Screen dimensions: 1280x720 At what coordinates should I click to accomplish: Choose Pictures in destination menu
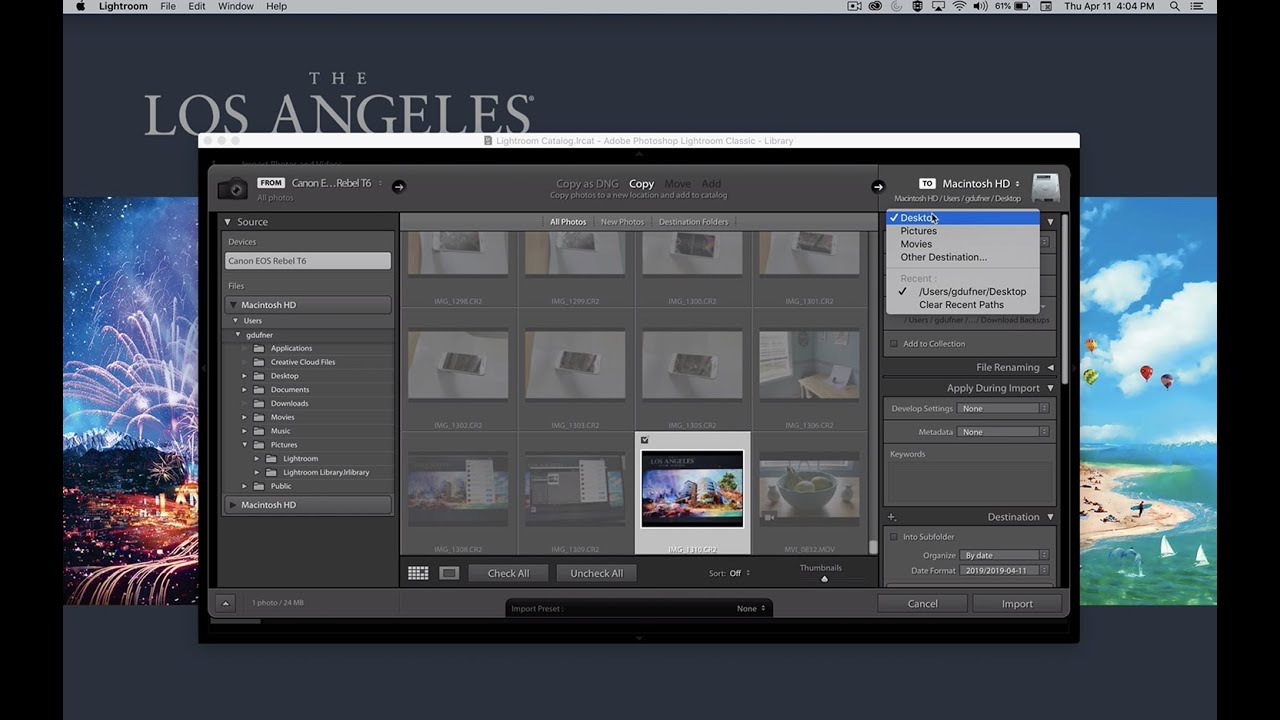point(962,231)
